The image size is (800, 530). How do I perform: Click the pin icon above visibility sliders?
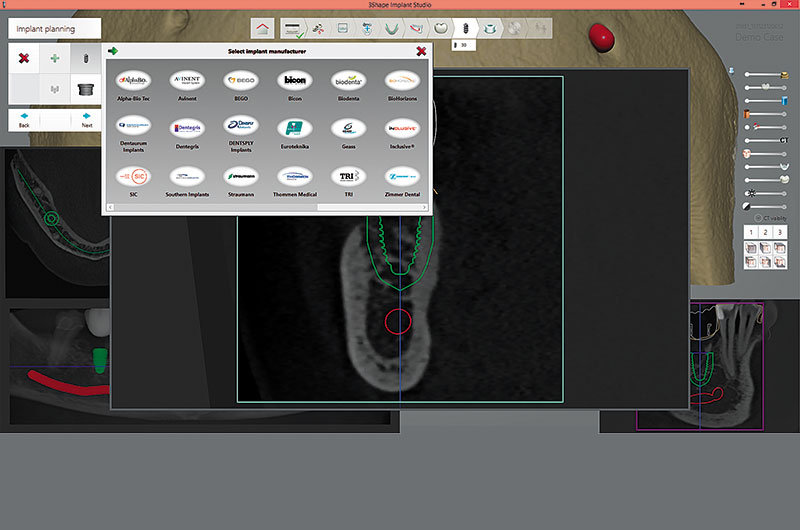click(731, 71)
